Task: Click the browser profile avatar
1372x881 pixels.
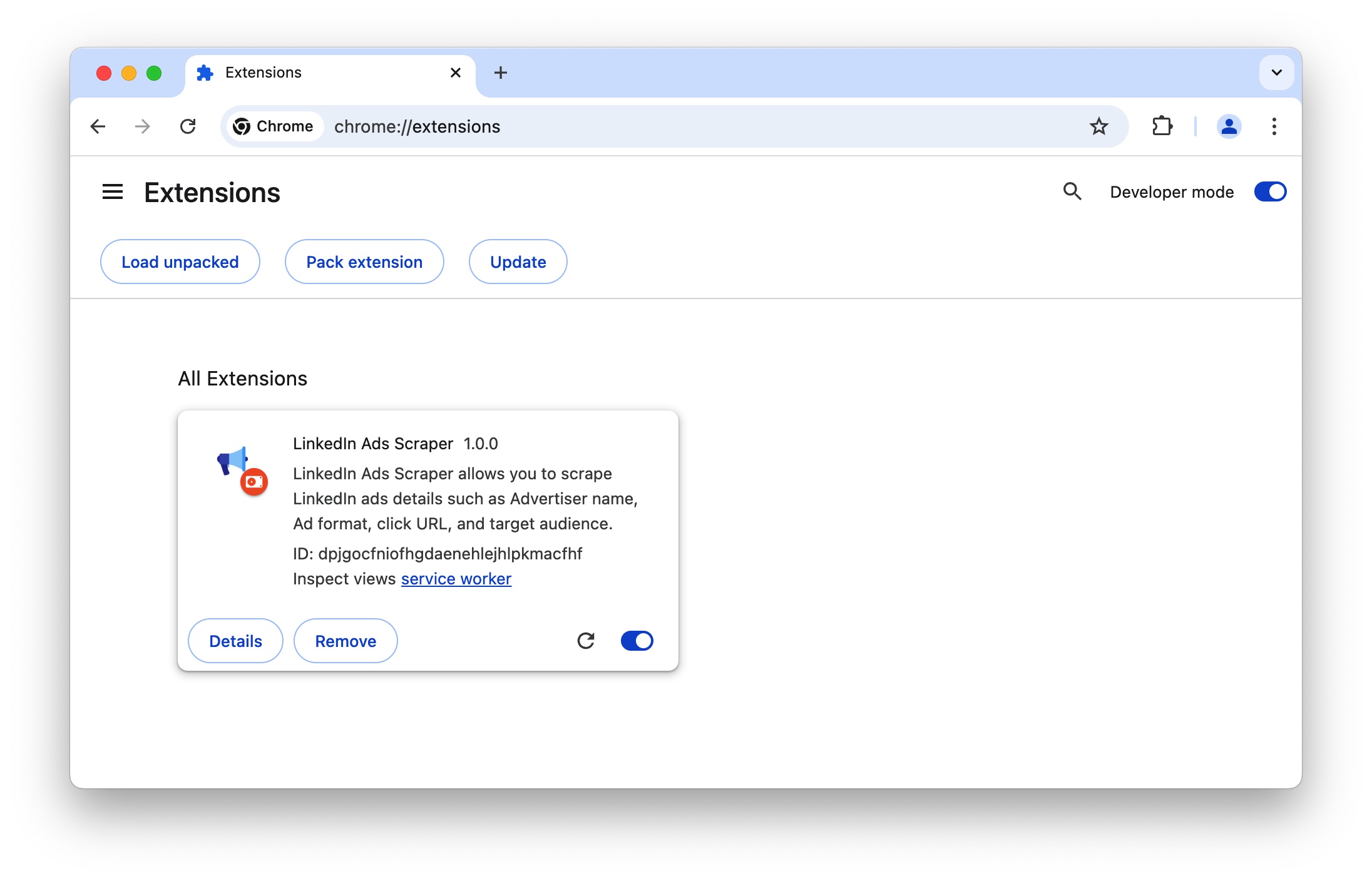Action: tap(1229, 126)
